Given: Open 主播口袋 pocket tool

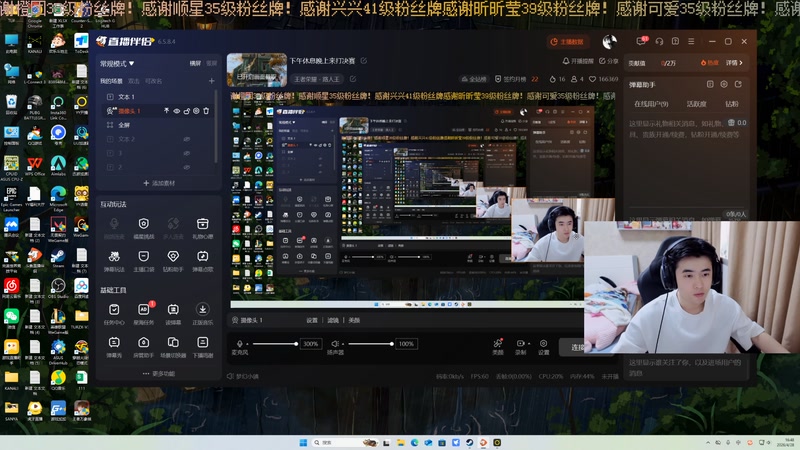Looking at the screenshot, I should 143,260.
